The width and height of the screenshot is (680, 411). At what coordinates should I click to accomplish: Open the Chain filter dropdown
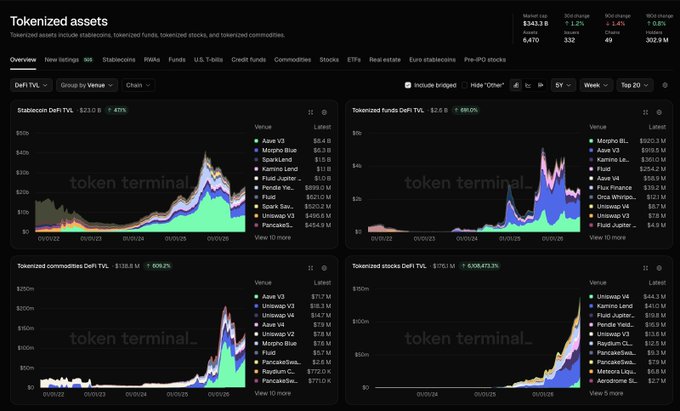pyautogui.click(x=138, y=85)
